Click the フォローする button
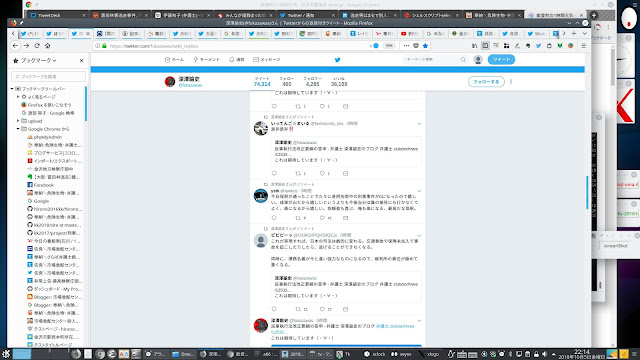Screen dimensions: 640x360 click(486, 82)
